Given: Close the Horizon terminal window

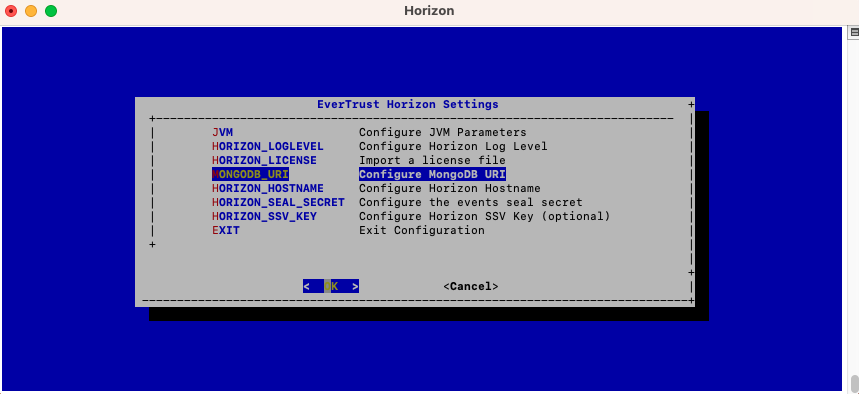Looking at the screenshot, I should (x=10, y=10).
